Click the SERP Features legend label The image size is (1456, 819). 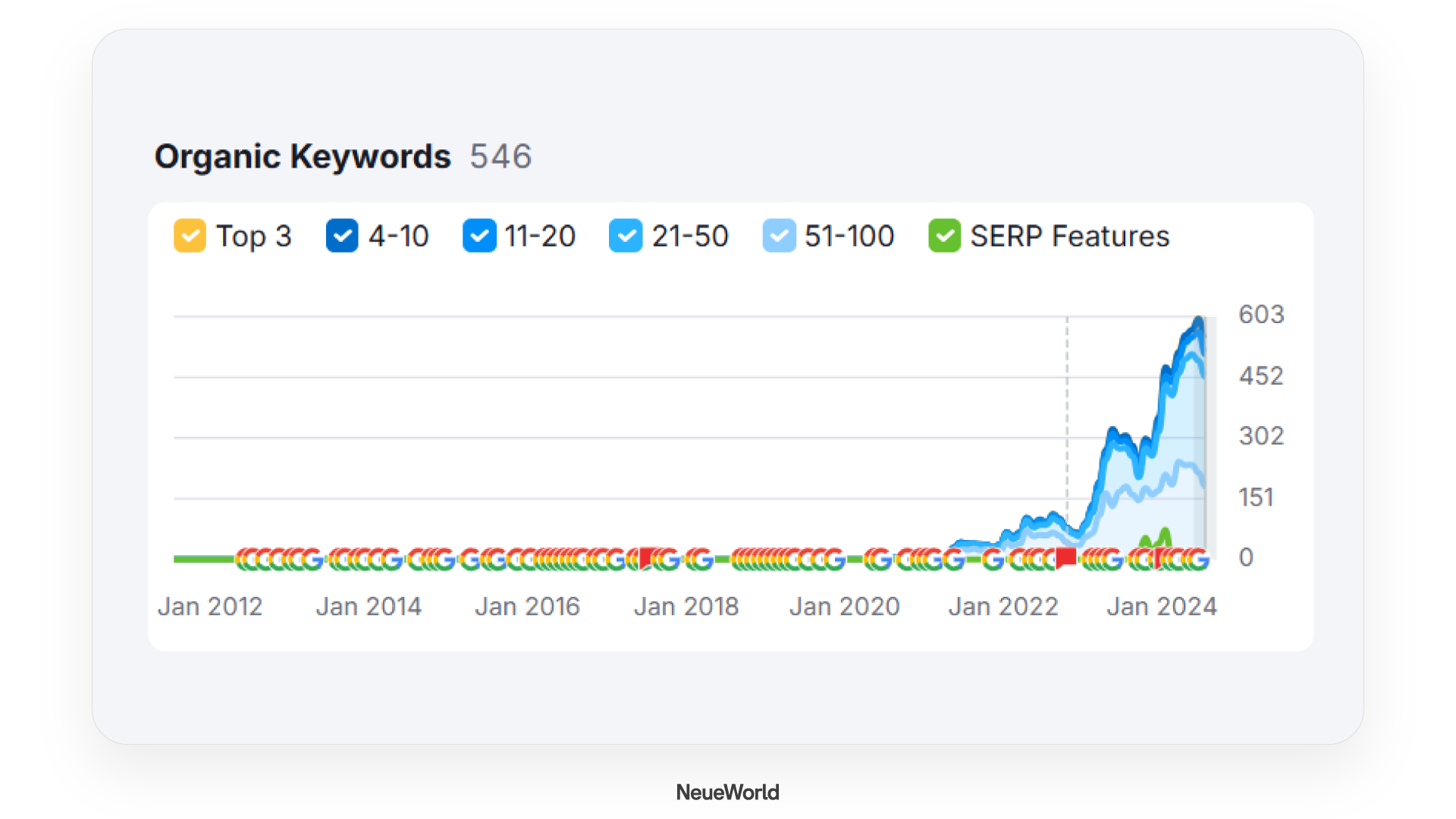point(1070,237)
